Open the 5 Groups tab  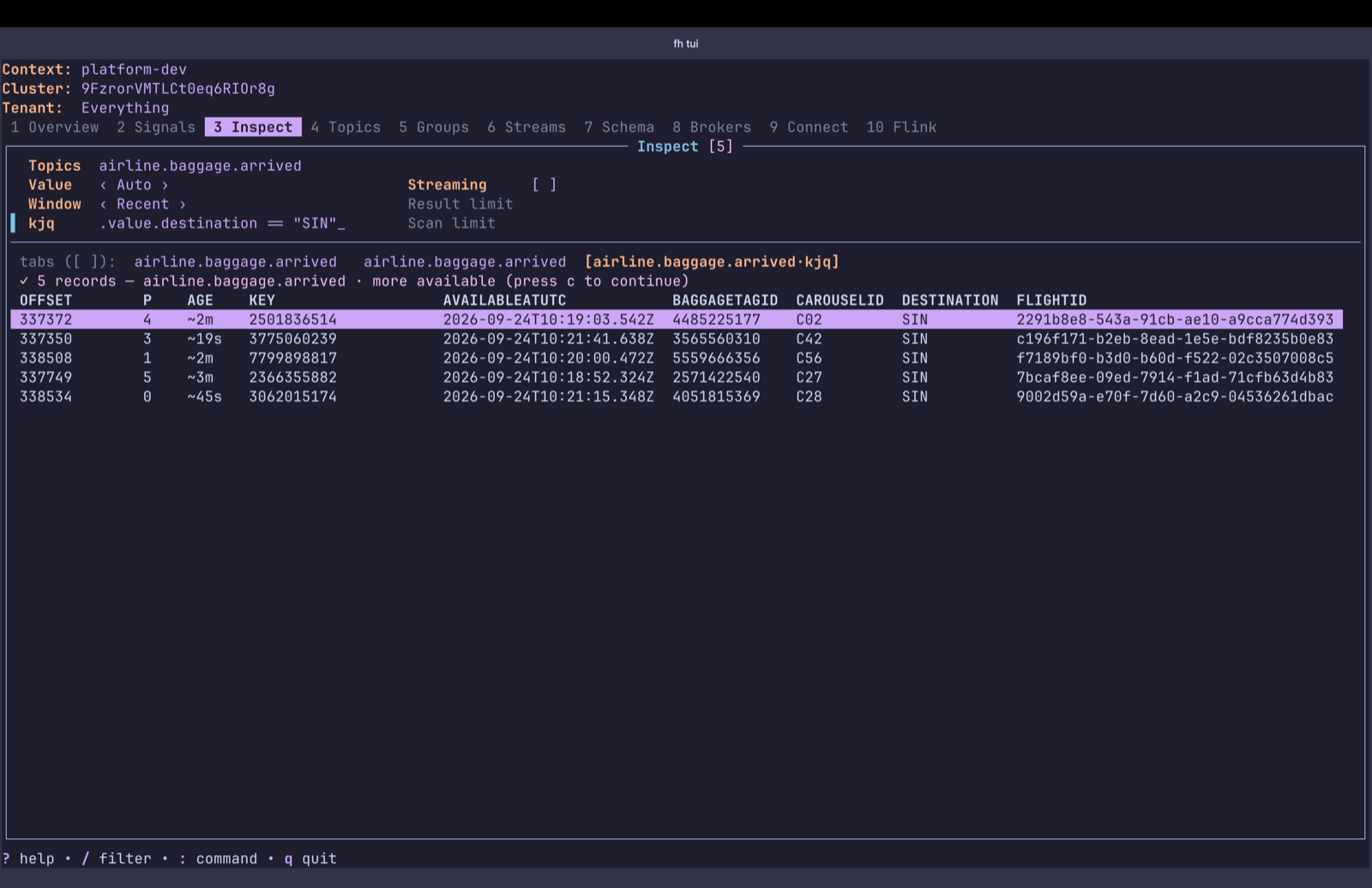[x=434, y=127]
